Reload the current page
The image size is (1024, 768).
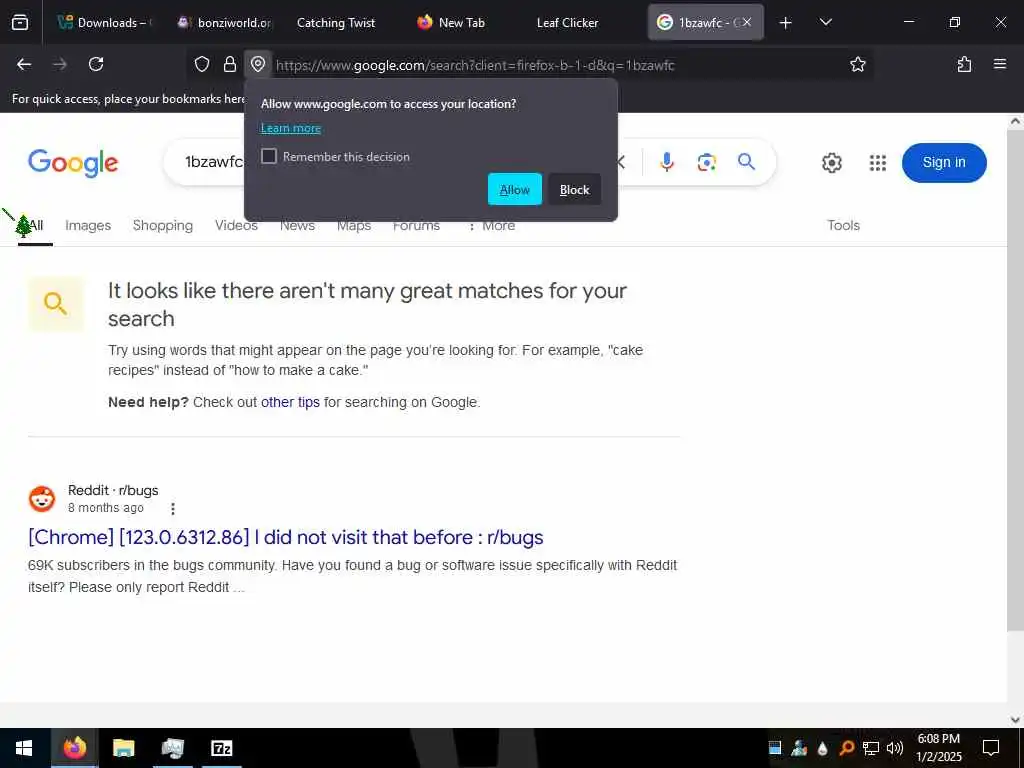point(96,64)
